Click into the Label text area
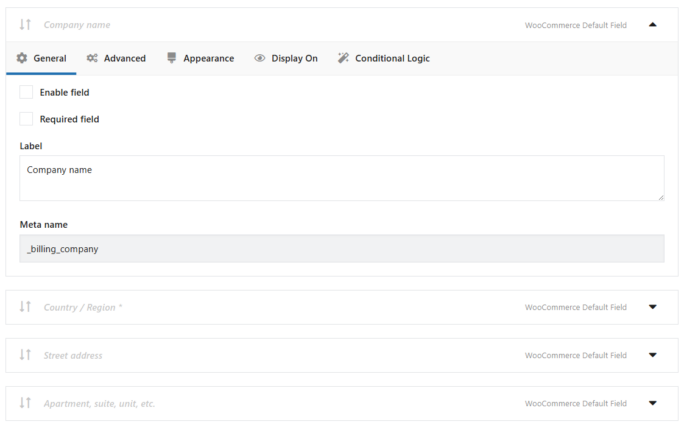684x430 pixels. 342,178
